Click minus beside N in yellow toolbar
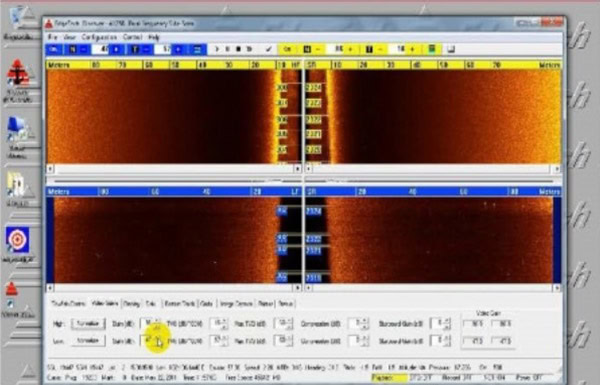This screenshot has height=385, width=600. 318,49
